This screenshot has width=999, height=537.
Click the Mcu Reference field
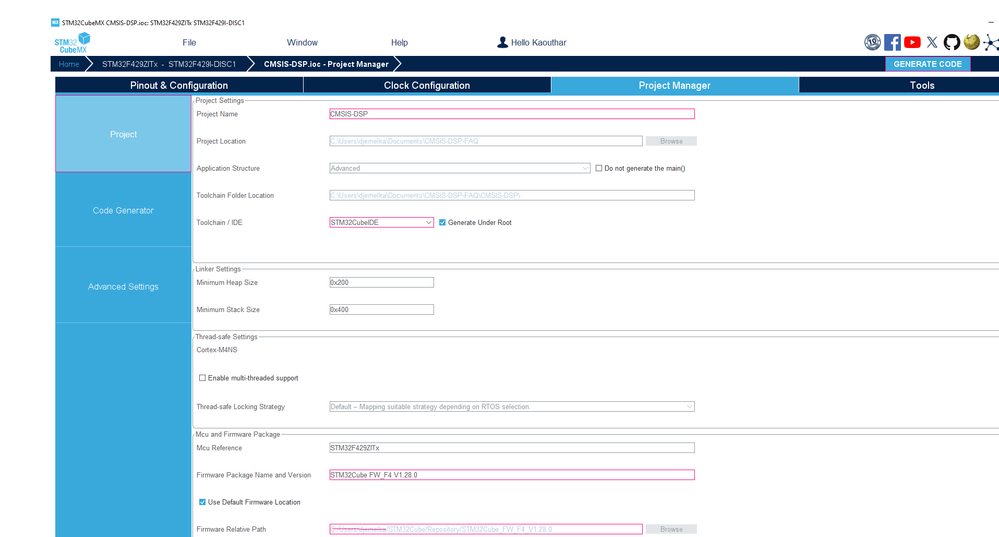tap(512, 448)
